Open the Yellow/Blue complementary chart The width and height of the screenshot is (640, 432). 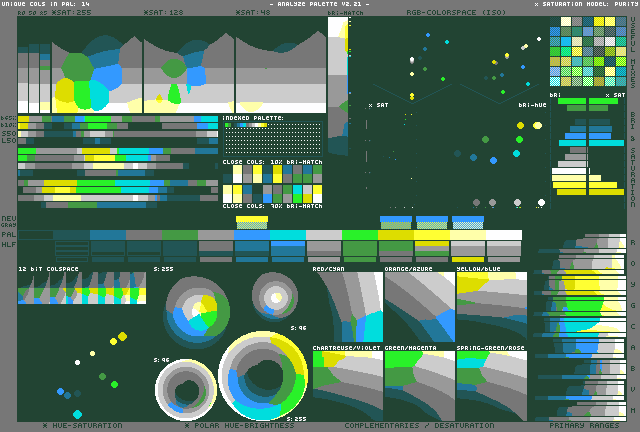tap(491, 308)
